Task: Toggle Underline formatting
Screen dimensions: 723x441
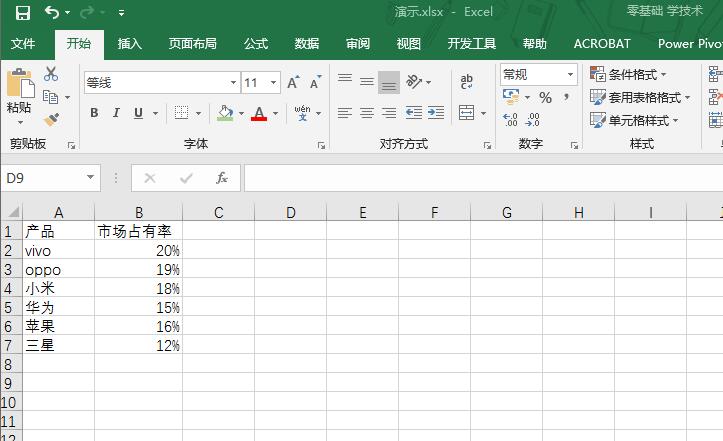Action: pos(138,113)
